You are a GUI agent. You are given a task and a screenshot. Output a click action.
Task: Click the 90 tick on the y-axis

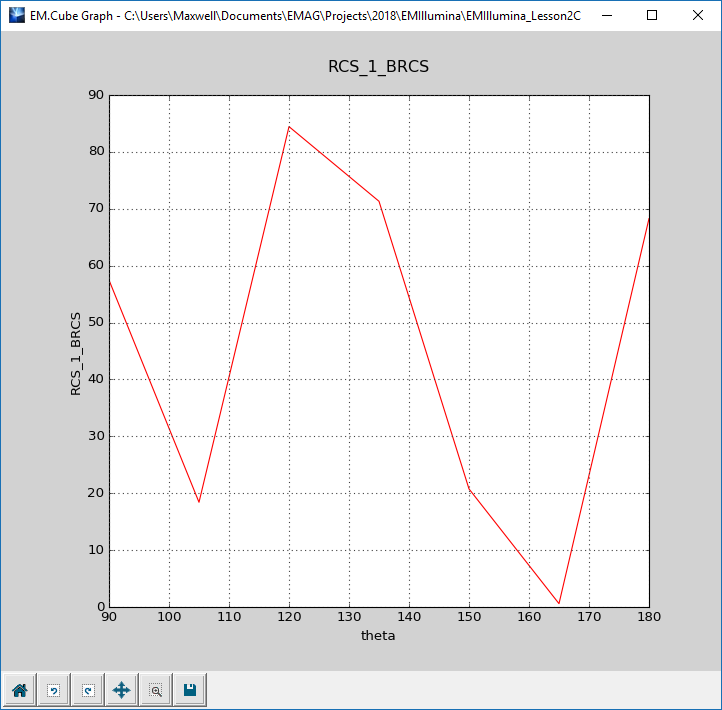[96, 96]
